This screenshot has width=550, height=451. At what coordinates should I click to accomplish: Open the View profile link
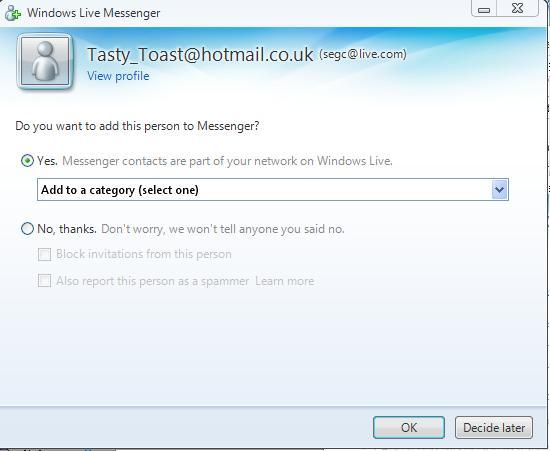click(118, 76)
